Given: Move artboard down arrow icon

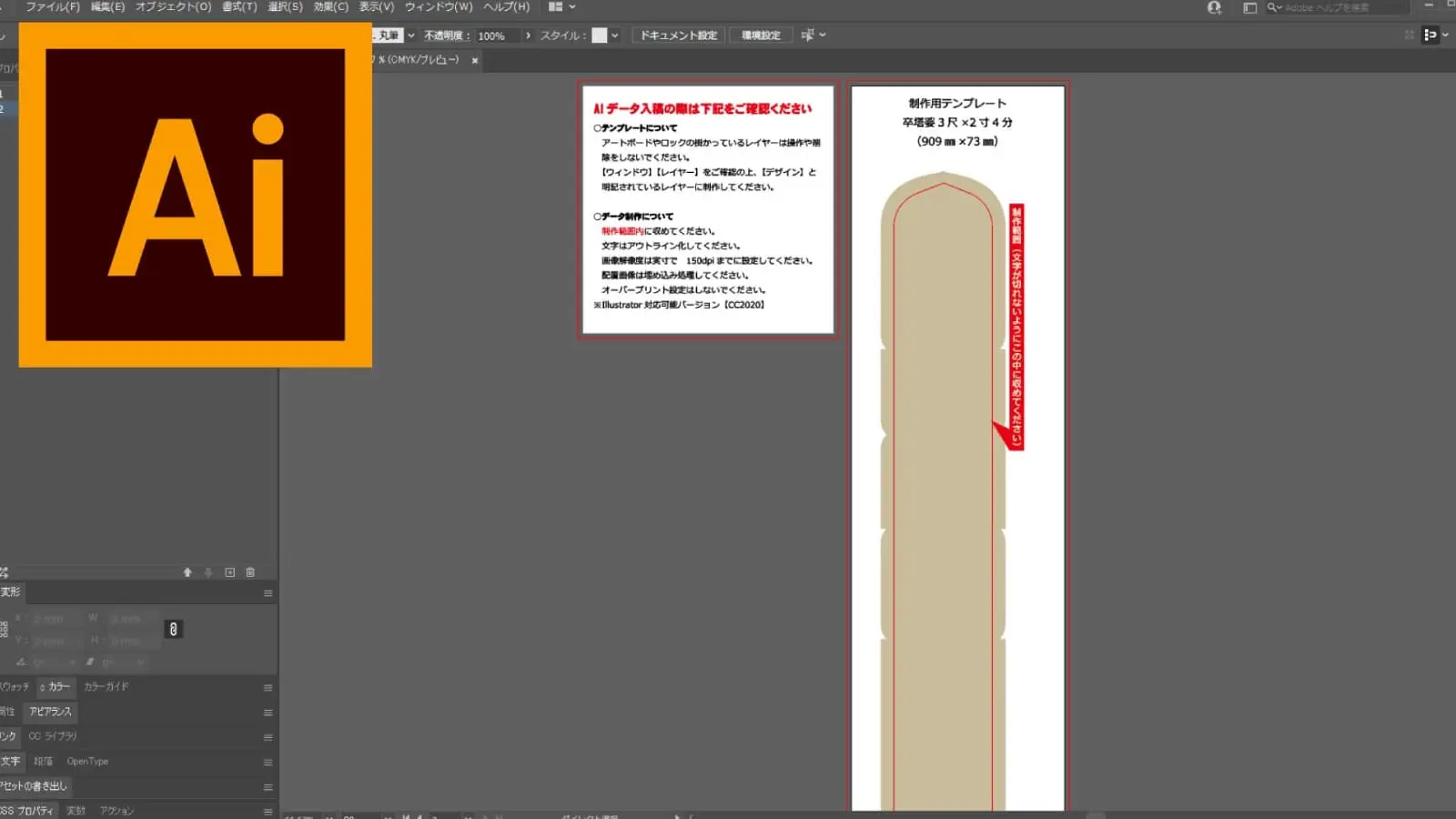Looking at the screenshot, I should point(208,572).
